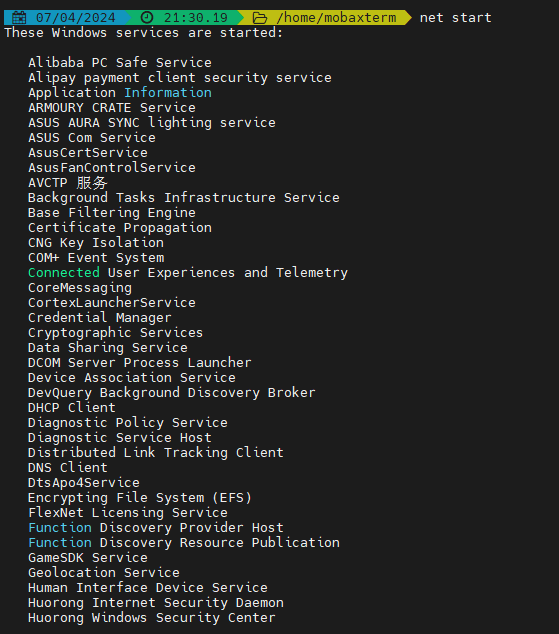Click the calendar icon in the prompt

19,18
